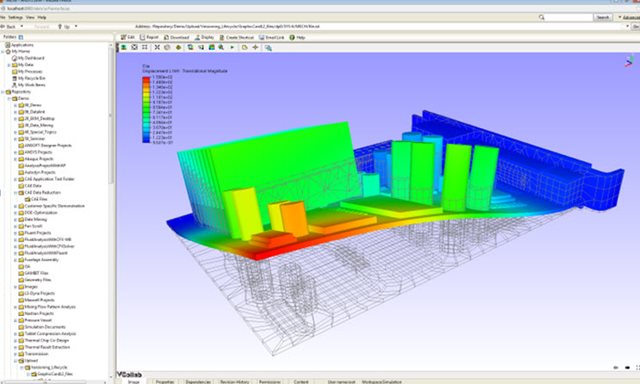This screenshot has width=640, height=384.
Task: Click the search input field
Action: click(x=569, y=17)
